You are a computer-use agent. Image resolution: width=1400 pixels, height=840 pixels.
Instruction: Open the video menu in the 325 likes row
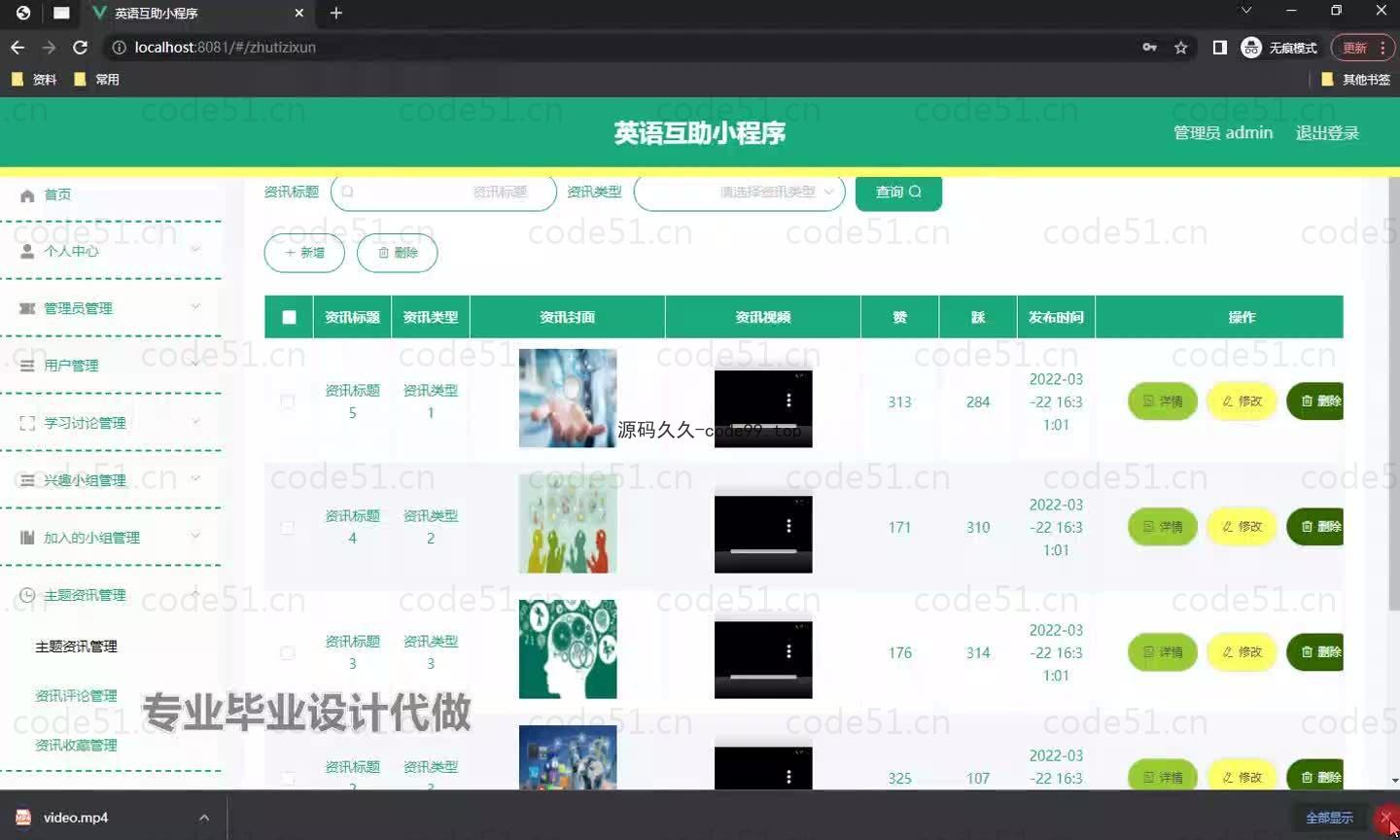coord(788,777)
